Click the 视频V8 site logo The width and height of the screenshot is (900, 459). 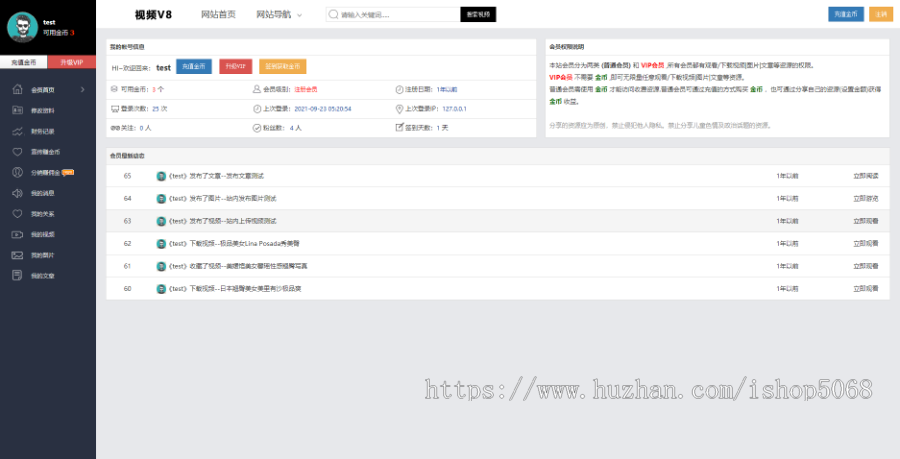(x=153, y=14)
